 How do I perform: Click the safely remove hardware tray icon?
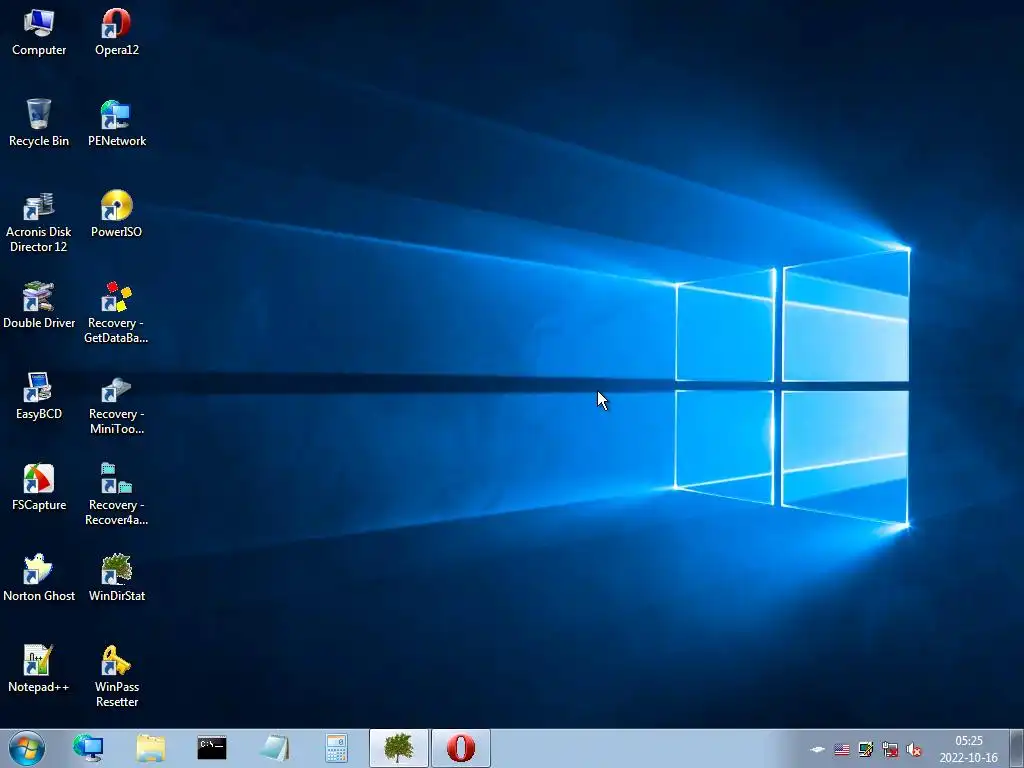point(817,750)
